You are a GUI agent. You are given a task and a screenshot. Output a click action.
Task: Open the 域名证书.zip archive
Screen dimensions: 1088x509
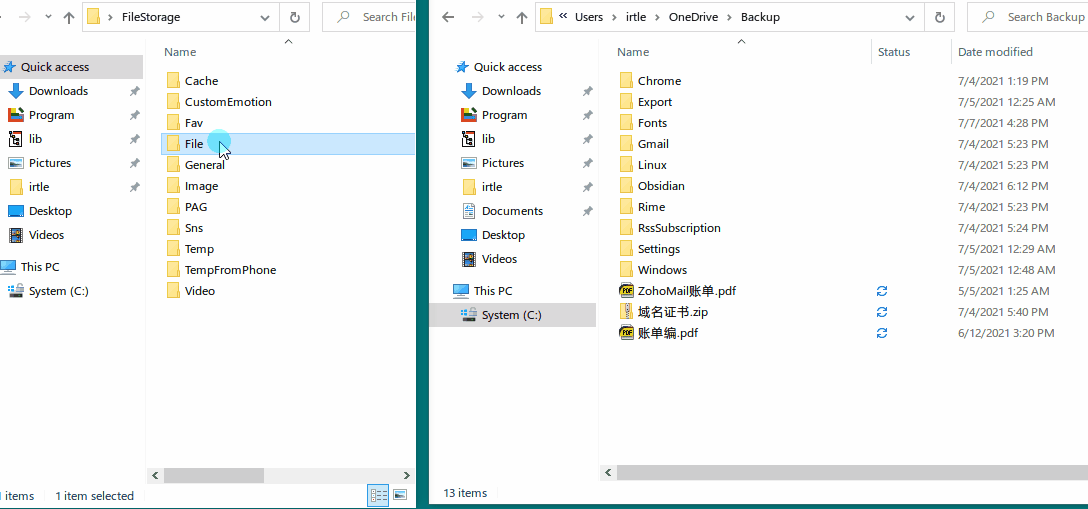click(x=672, y=312)
